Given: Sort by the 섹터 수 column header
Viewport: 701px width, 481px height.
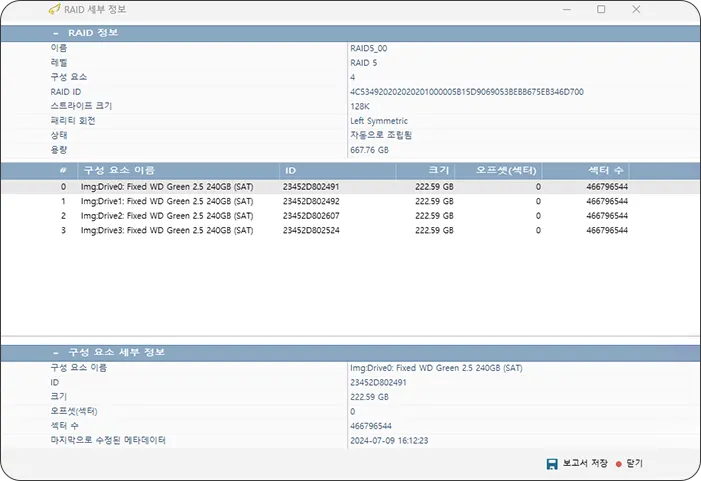Looking at the screenshot, I should click(606, 170).
